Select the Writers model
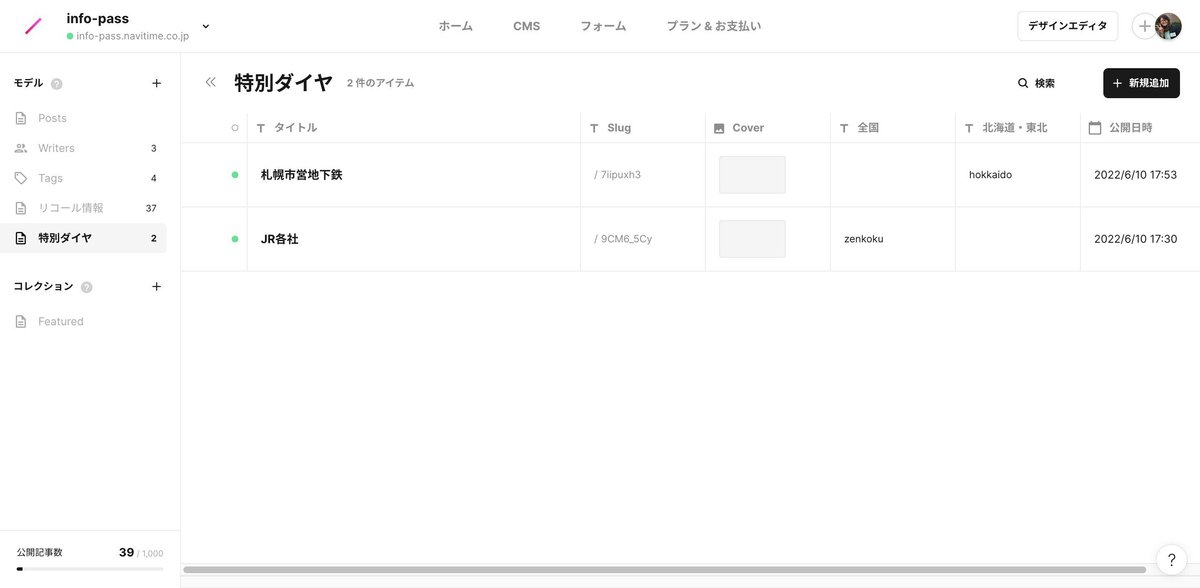The width and height of the screenshot is (1200, 588). 83,148
